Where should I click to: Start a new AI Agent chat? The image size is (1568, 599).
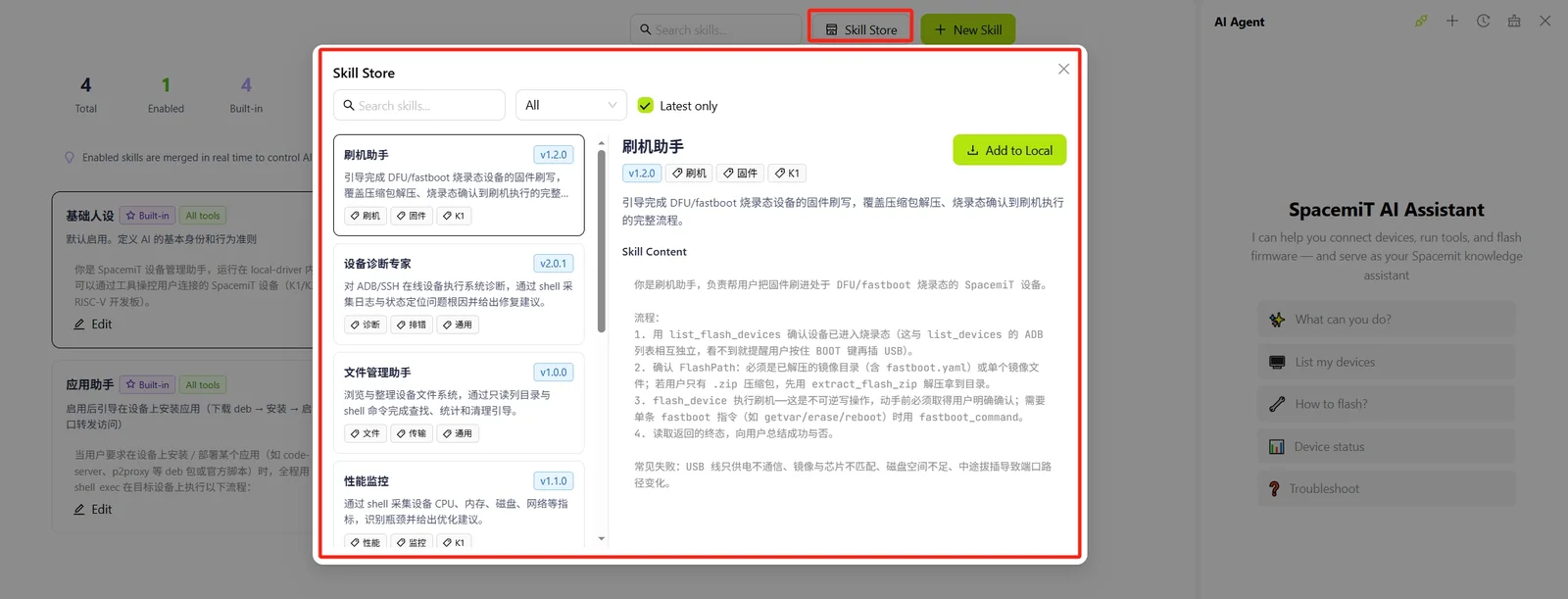point(1452,21)
